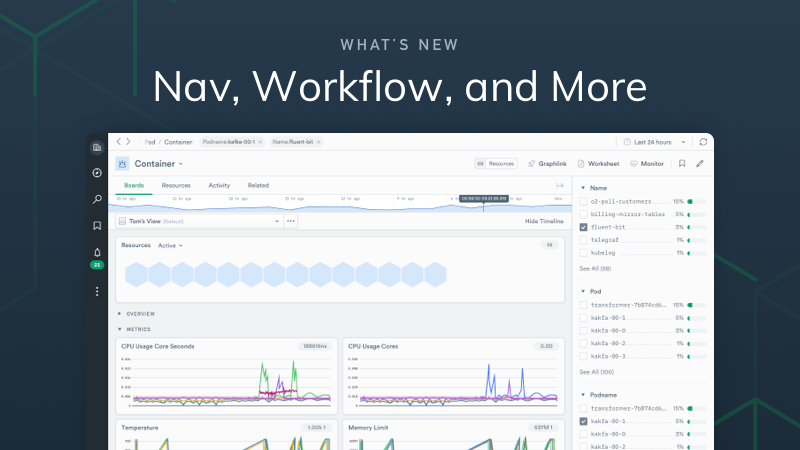Image resolution: width=800 pixels, height=450 pixels.
Task: Go forward with right chevron arrow
Action: [128, 142]
